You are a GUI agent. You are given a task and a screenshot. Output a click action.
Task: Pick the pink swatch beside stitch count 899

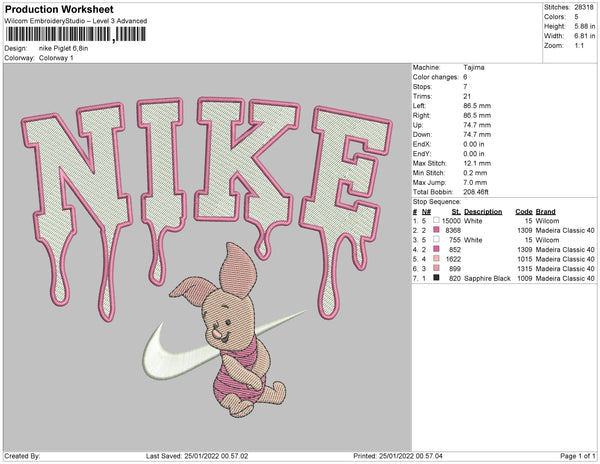click(x=436, y=268)
